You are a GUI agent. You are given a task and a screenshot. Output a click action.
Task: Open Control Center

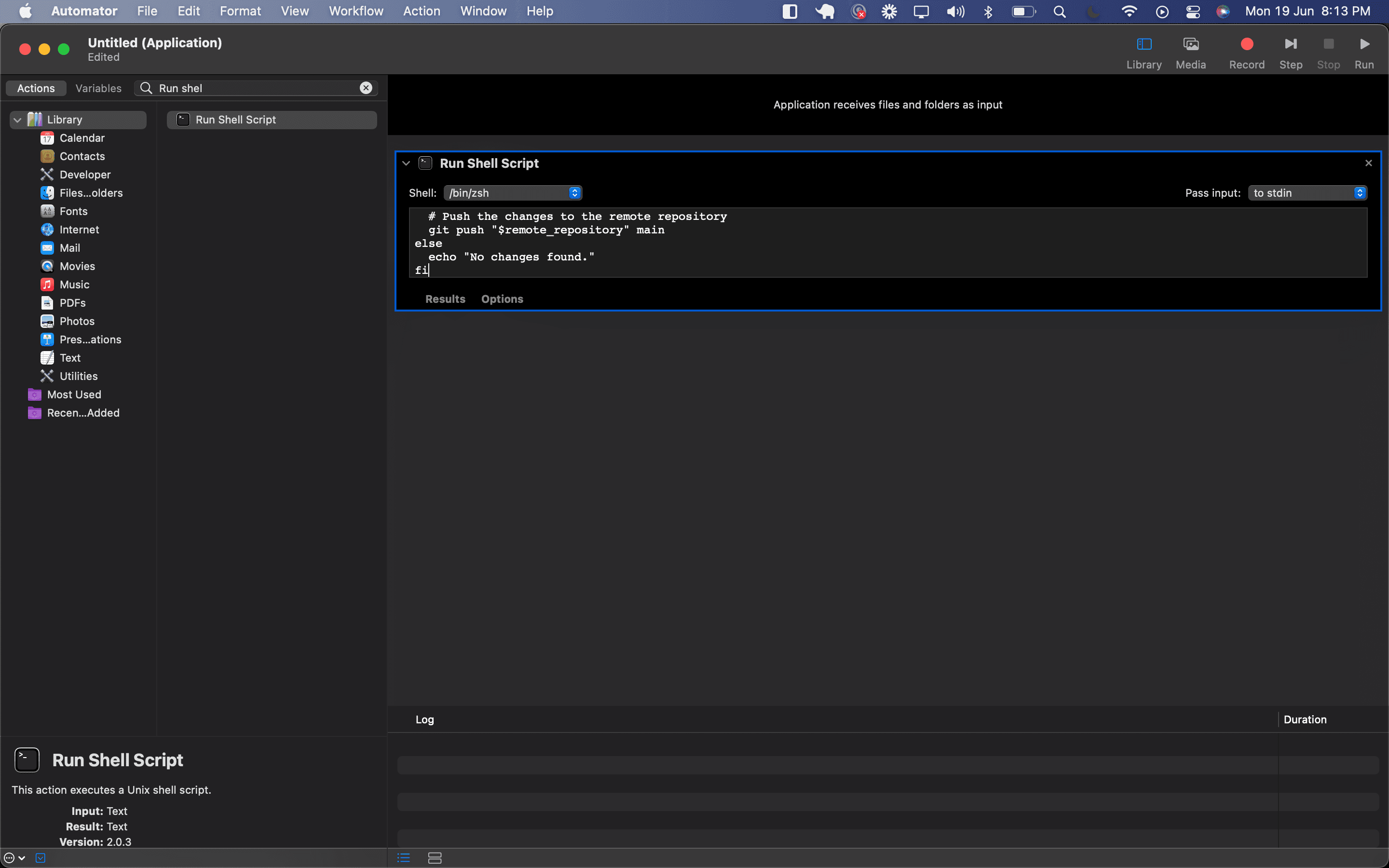[1193, 12]
